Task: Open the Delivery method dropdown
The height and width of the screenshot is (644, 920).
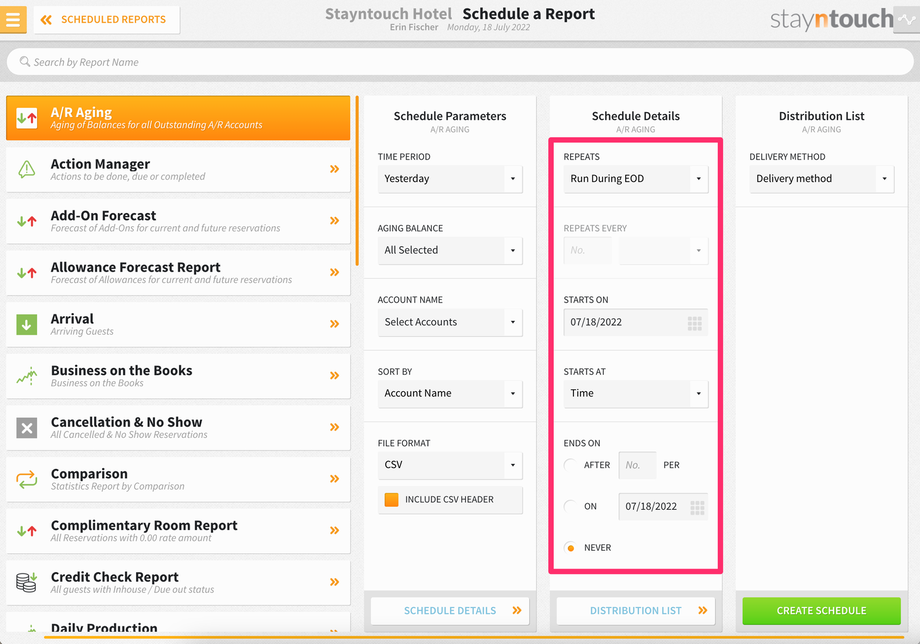Action: tap(821, 179)
